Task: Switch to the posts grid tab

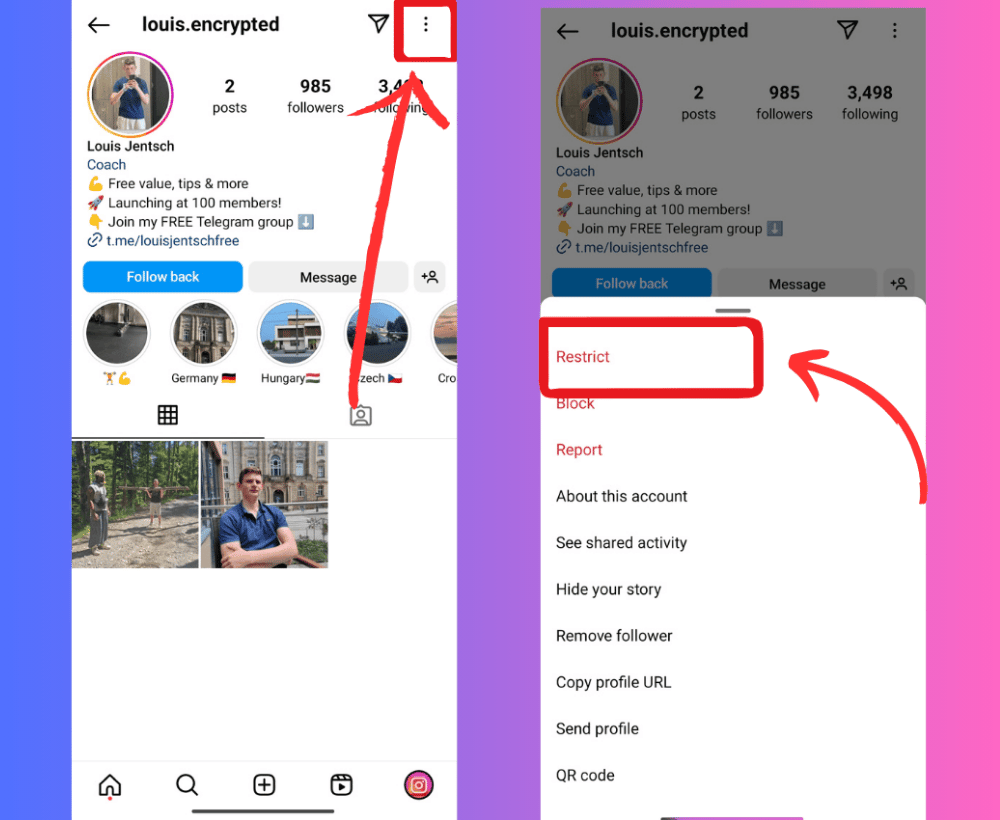Action: click(168, 415)
